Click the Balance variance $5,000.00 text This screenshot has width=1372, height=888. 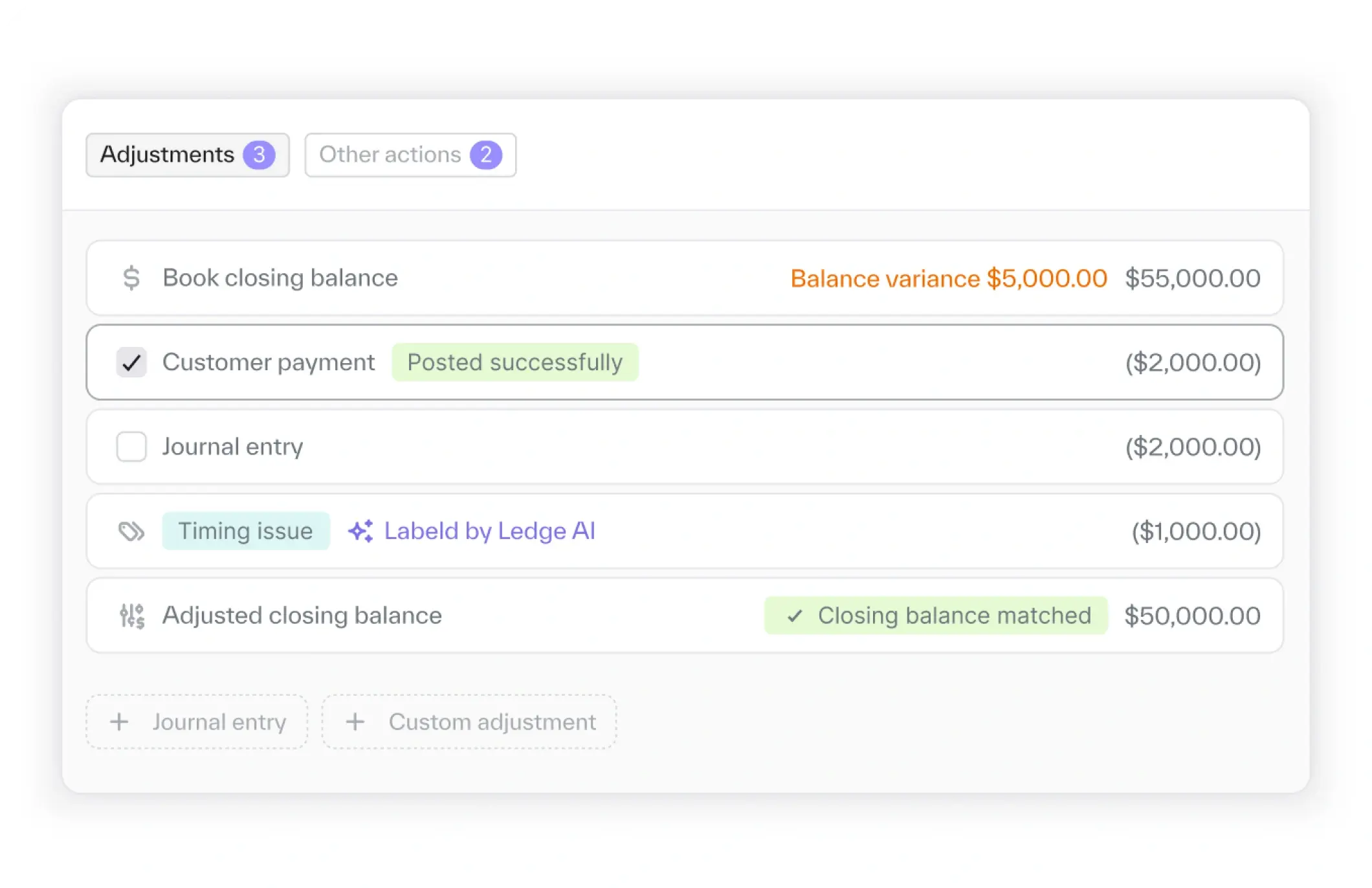949,278
